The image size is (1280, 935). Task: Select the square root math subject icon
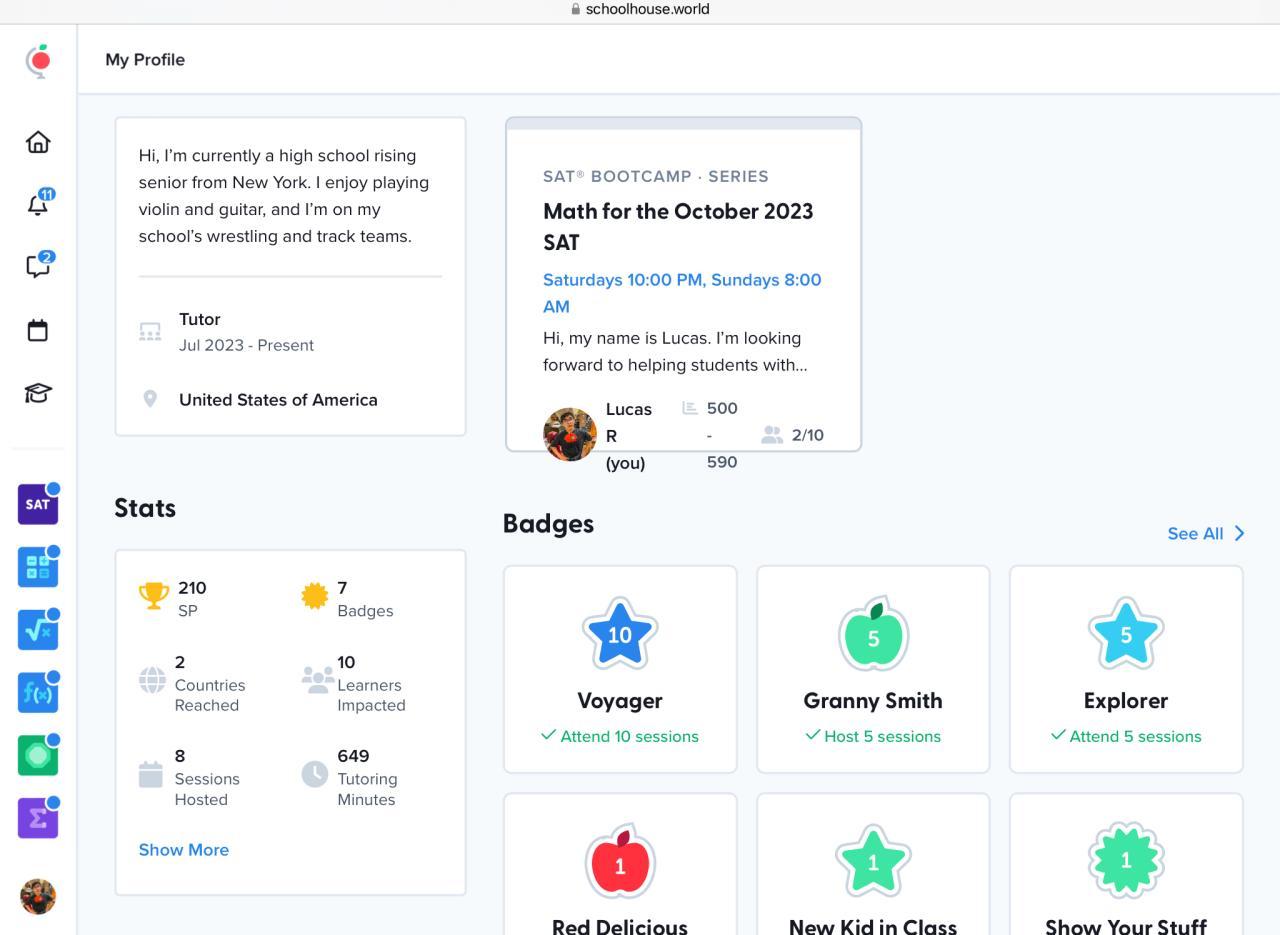coord(38,630)
